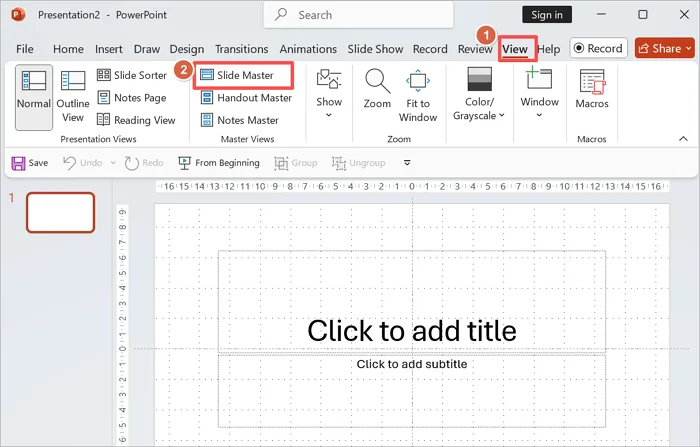
Task: Click the PowerPoint app logo icon
Action: 18,15
